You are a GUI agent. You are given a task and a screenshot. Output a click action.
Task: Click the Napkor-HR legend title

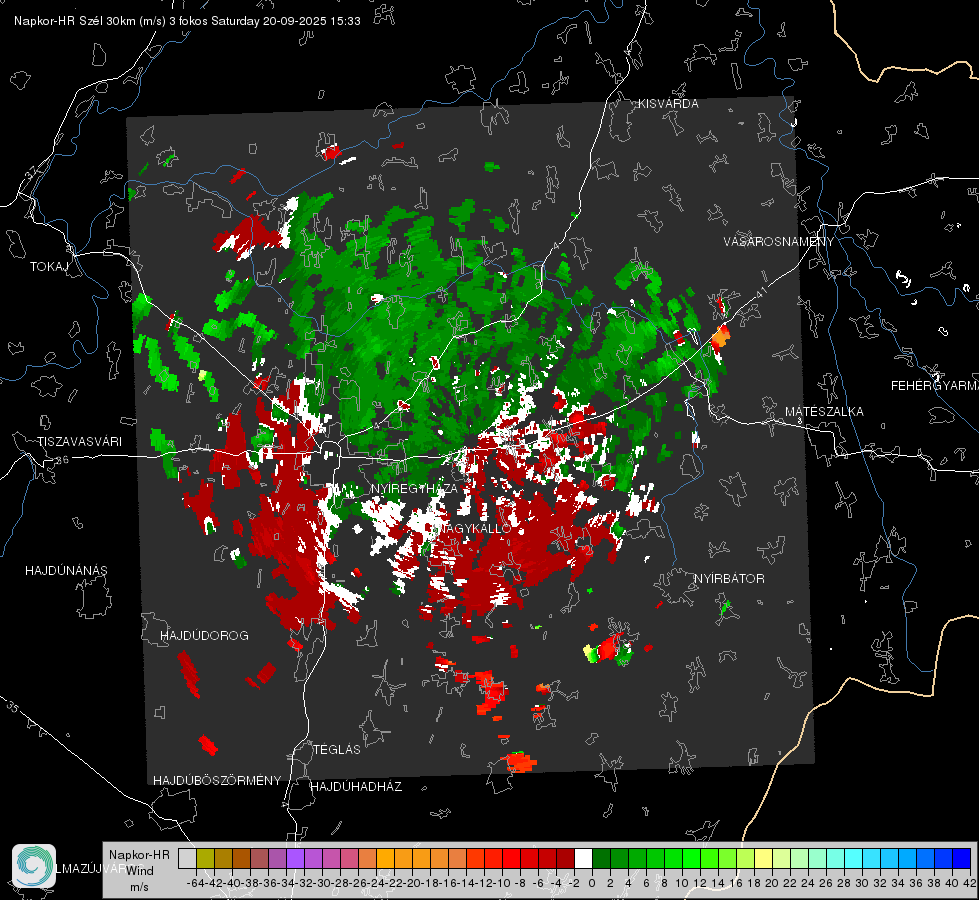139,855
